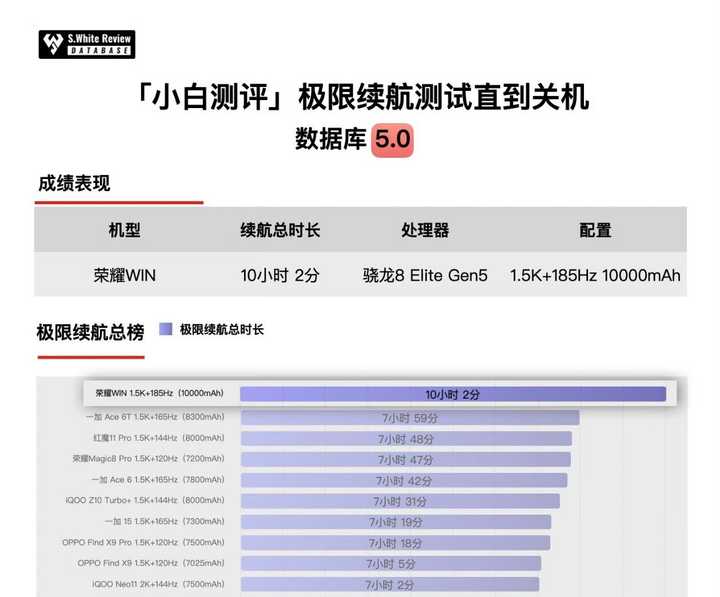Click the 7小时 18分 bar

[x=395, y=543]
